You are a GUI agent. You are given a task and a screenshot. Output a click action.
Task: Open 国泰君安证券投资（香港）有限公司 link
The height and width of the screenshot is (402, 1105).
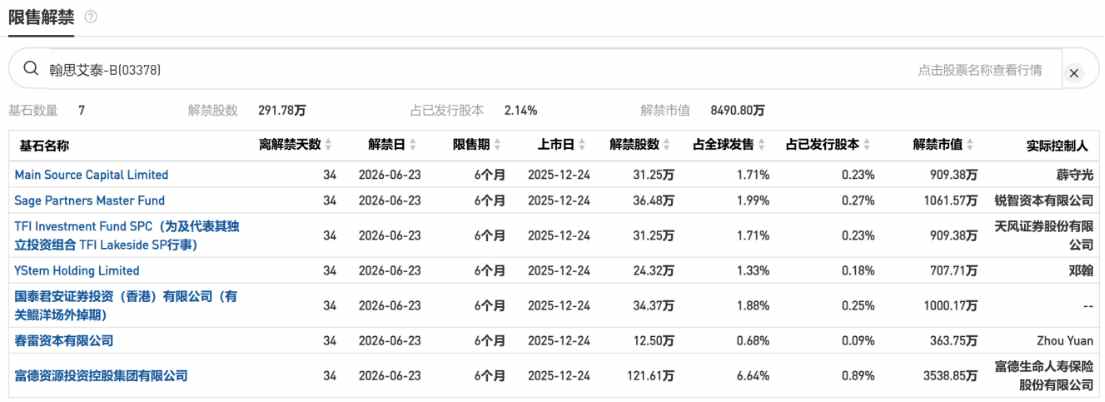[x=126, y=305]
